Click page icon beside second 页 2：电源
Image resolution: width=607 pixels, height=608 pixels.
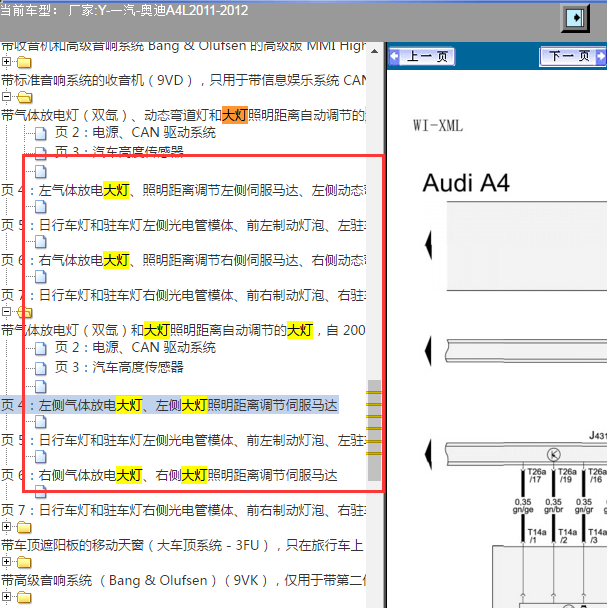[x=41, y=348]
